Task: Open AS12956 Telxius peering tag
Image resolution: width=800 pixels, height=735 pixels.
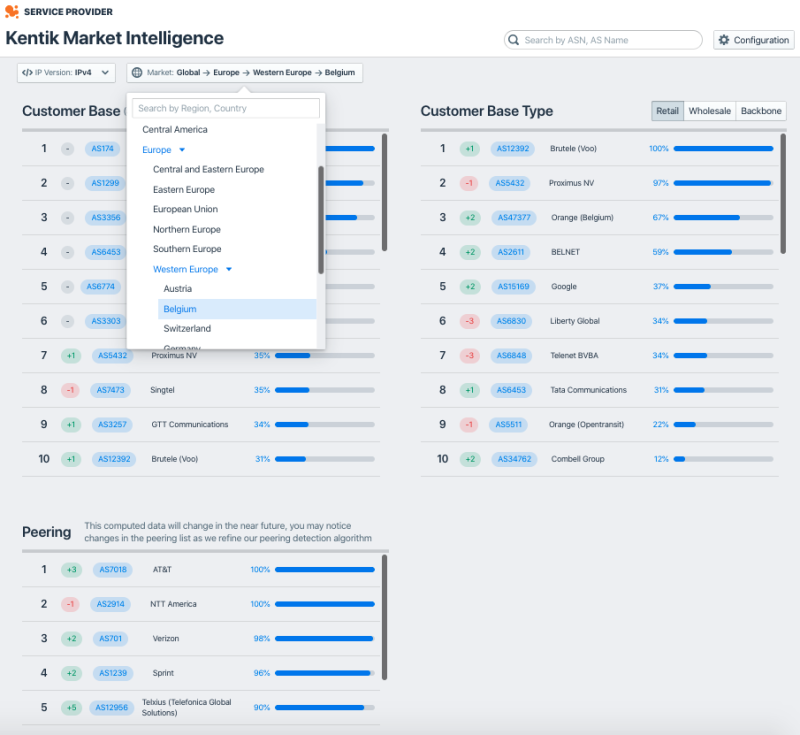Action: click(112, 707)
